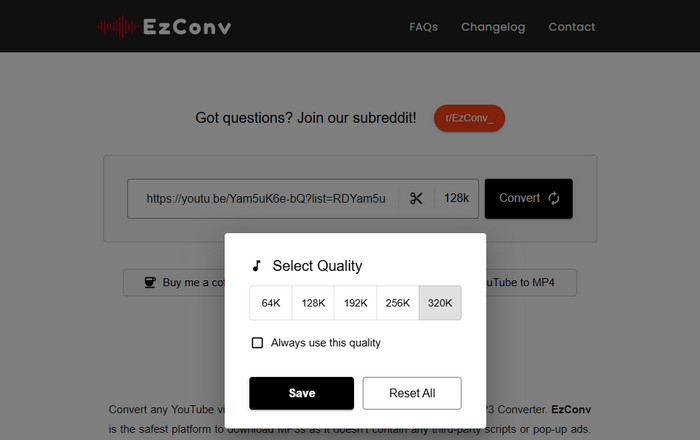Choose 192K audio quality
The height and width of the screenshot is (440, 700).
[x=356, y=303]
